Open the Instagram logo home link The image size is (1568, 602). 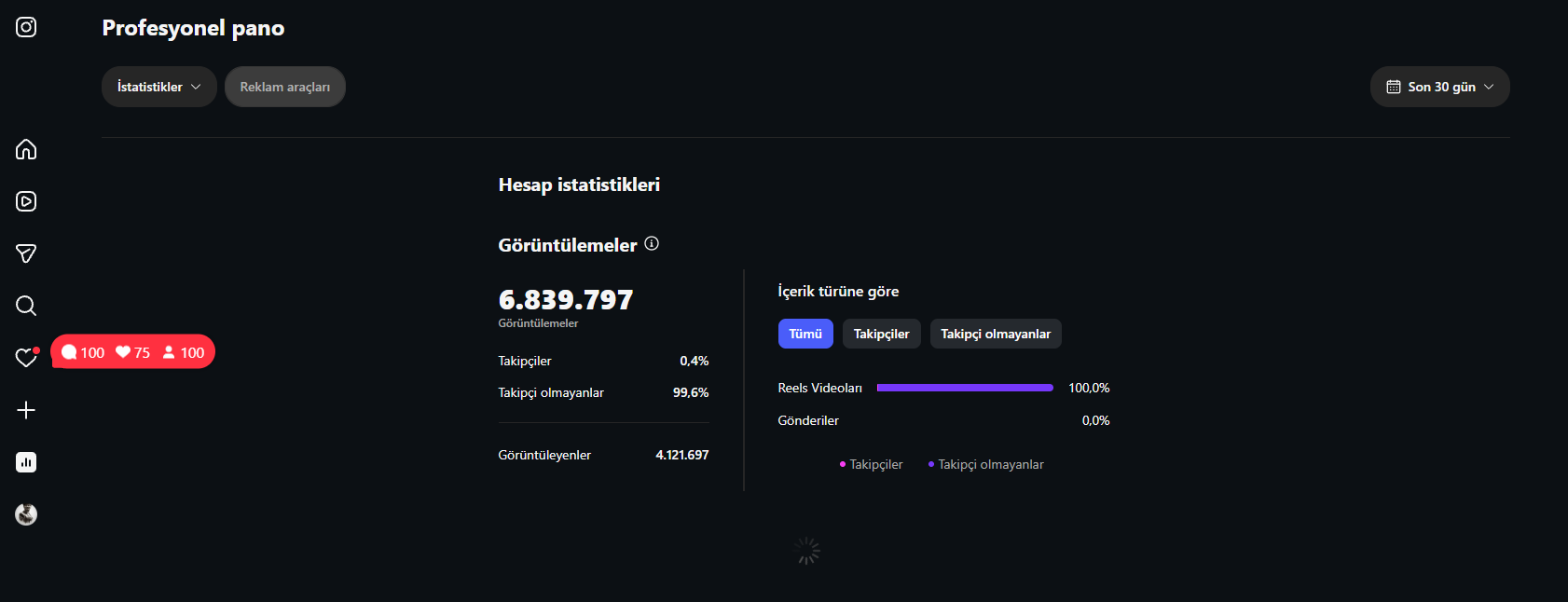pyautogui.click(x=26, y=27)
